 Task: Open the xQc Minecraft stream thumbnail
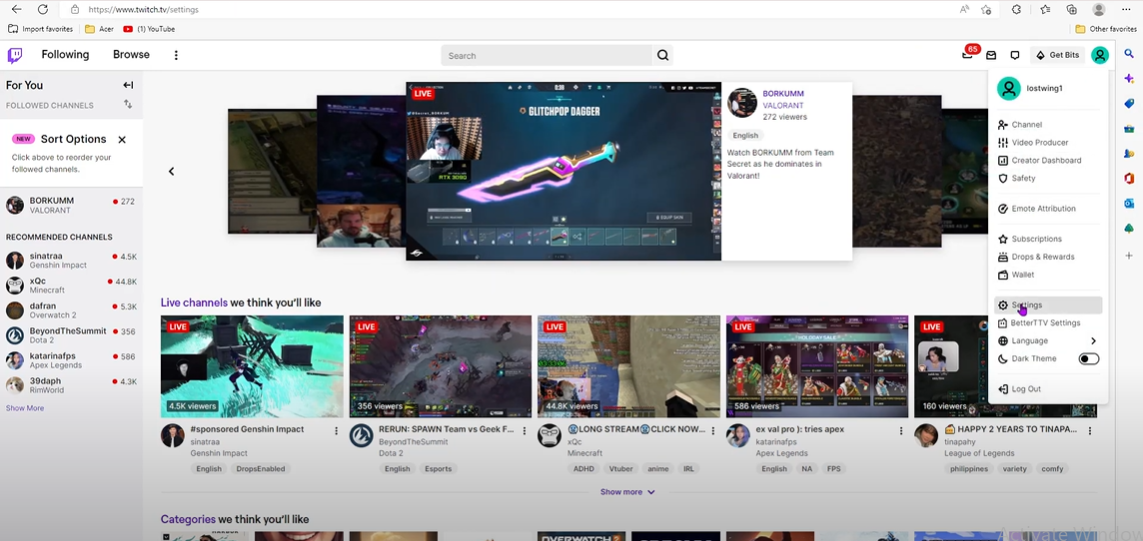628,367
